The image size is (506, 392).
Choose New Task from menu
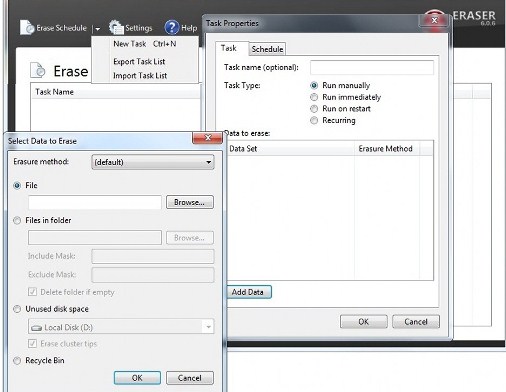pyautogui.click(x=145, y=44)
